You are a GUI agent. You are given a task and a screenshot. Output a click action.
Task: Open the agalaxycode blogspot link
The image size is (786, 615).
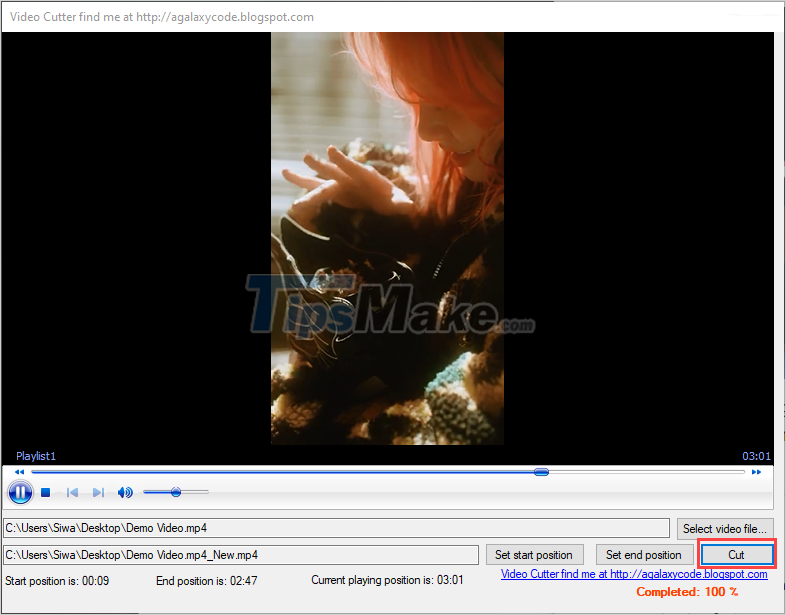tap(634, 574)
